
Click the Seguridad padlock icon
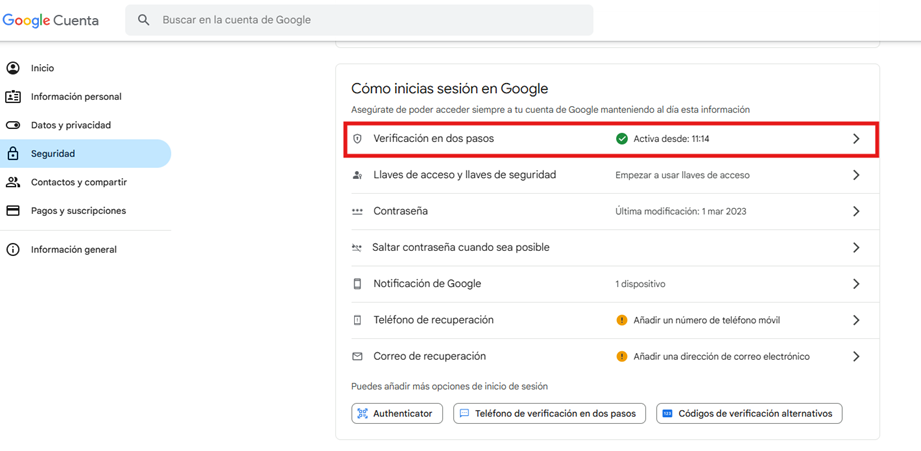click(13, 153)
